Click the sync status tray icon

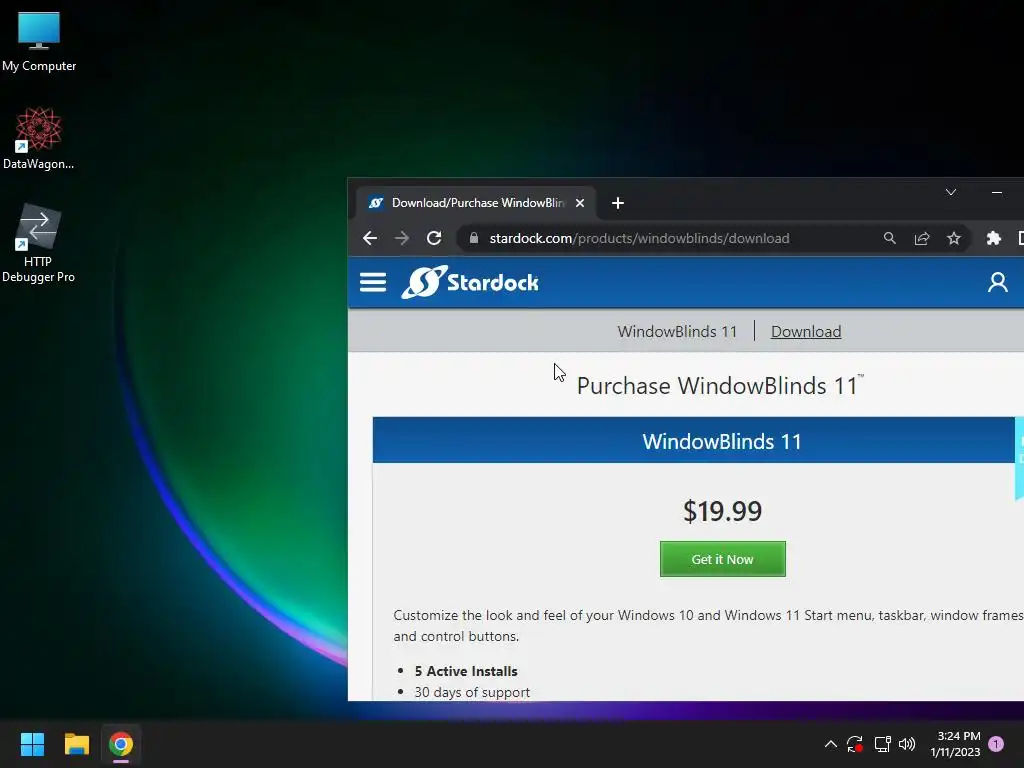pos(855,744)
